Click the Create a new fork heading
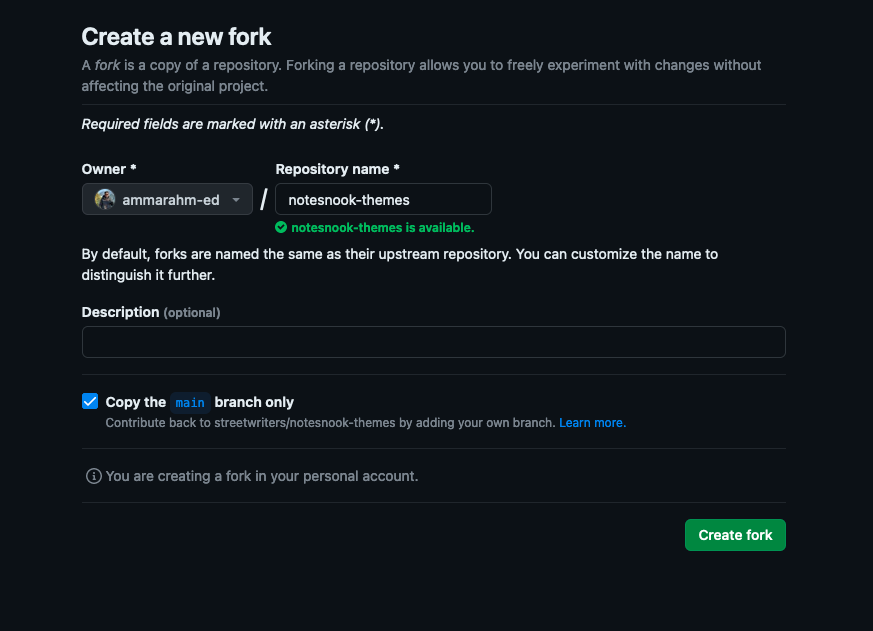This screenshot has width=873, height=631. point(176,37)
